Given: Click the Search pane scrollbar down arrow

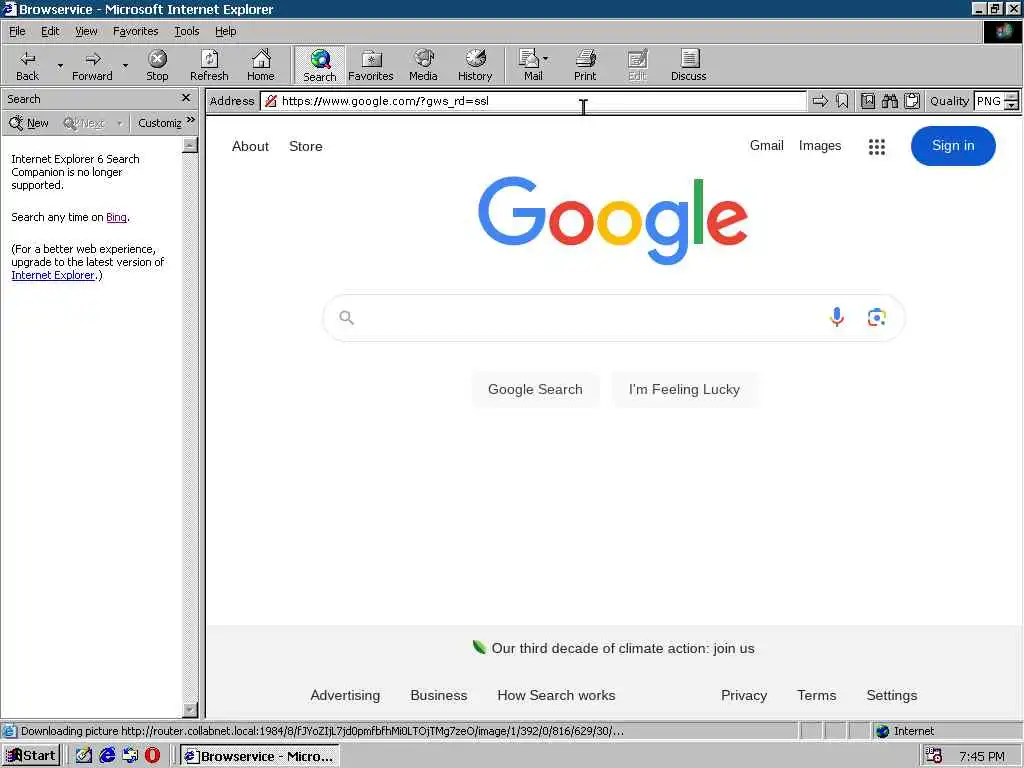Looking at the screenshot, I should tap(190, 709).
